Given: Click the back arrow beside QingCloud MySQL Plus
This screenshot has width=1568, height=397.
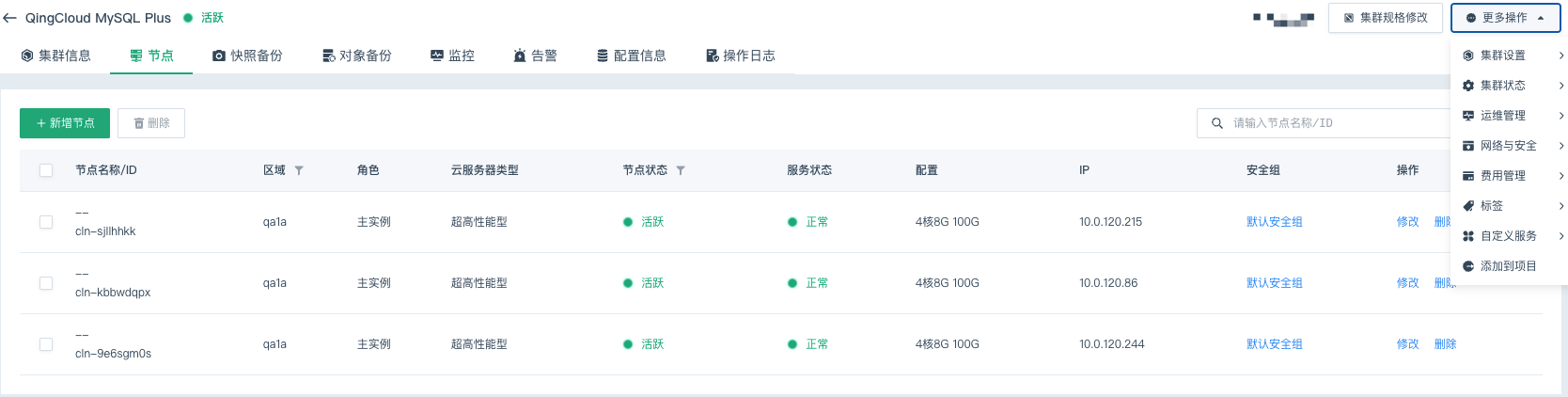Looking at the screenshot, I should [x=10, y=18].
